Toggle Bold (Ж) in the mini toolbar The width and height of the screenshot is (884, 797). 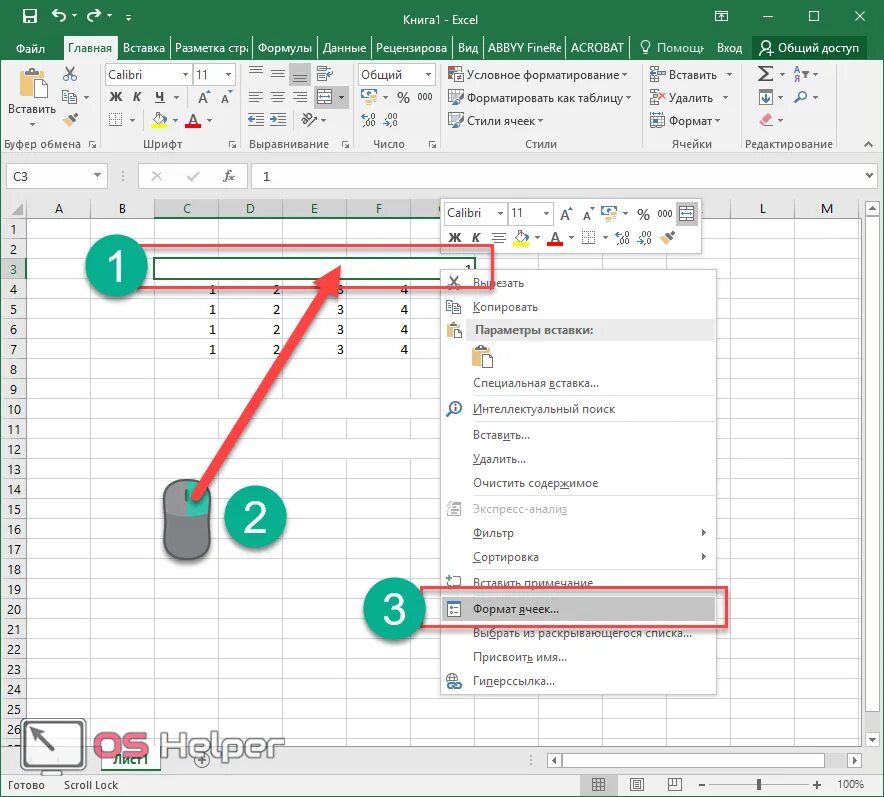454,238
